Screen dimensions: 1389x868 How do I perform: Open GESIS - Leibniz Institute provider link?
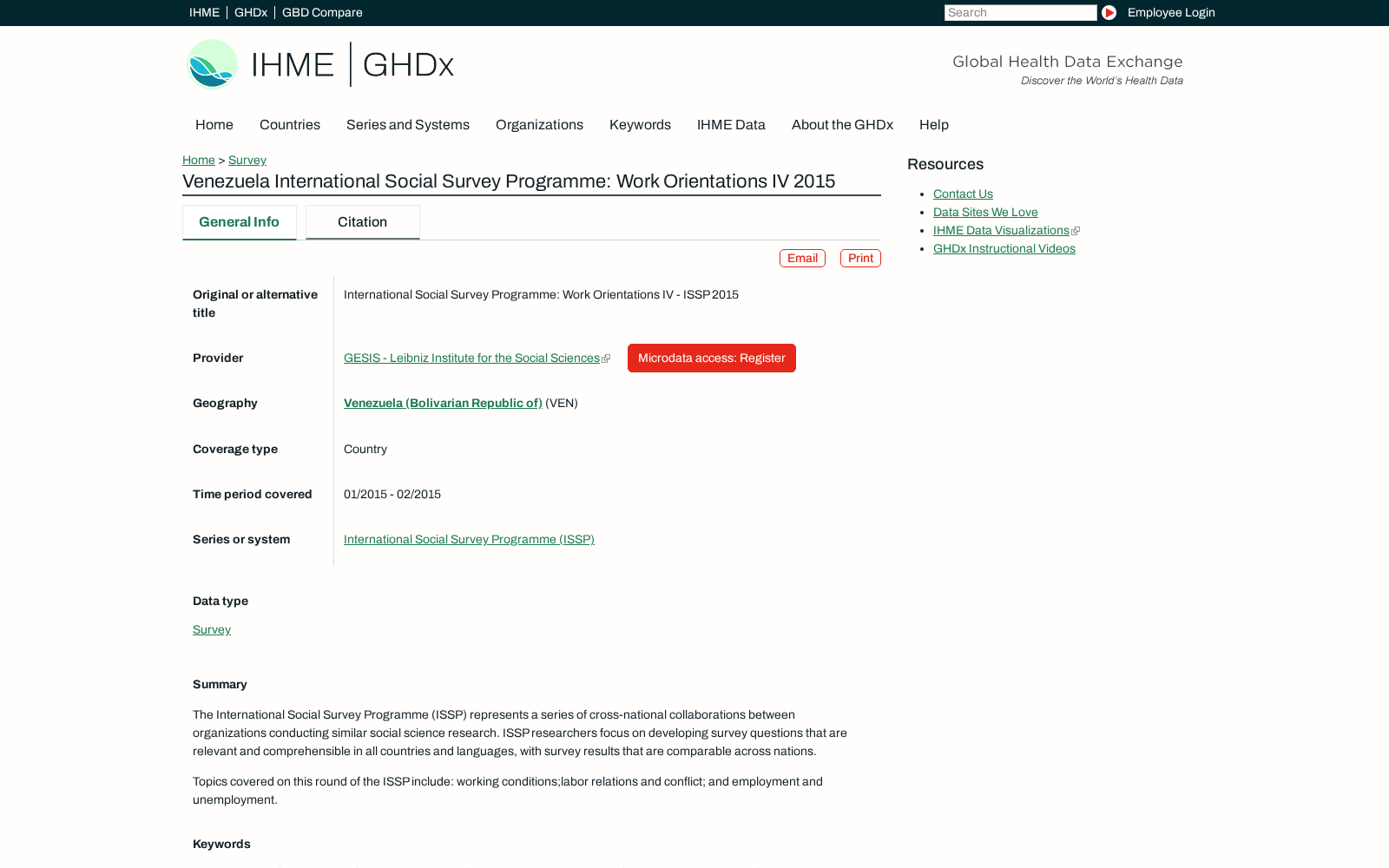471,358
